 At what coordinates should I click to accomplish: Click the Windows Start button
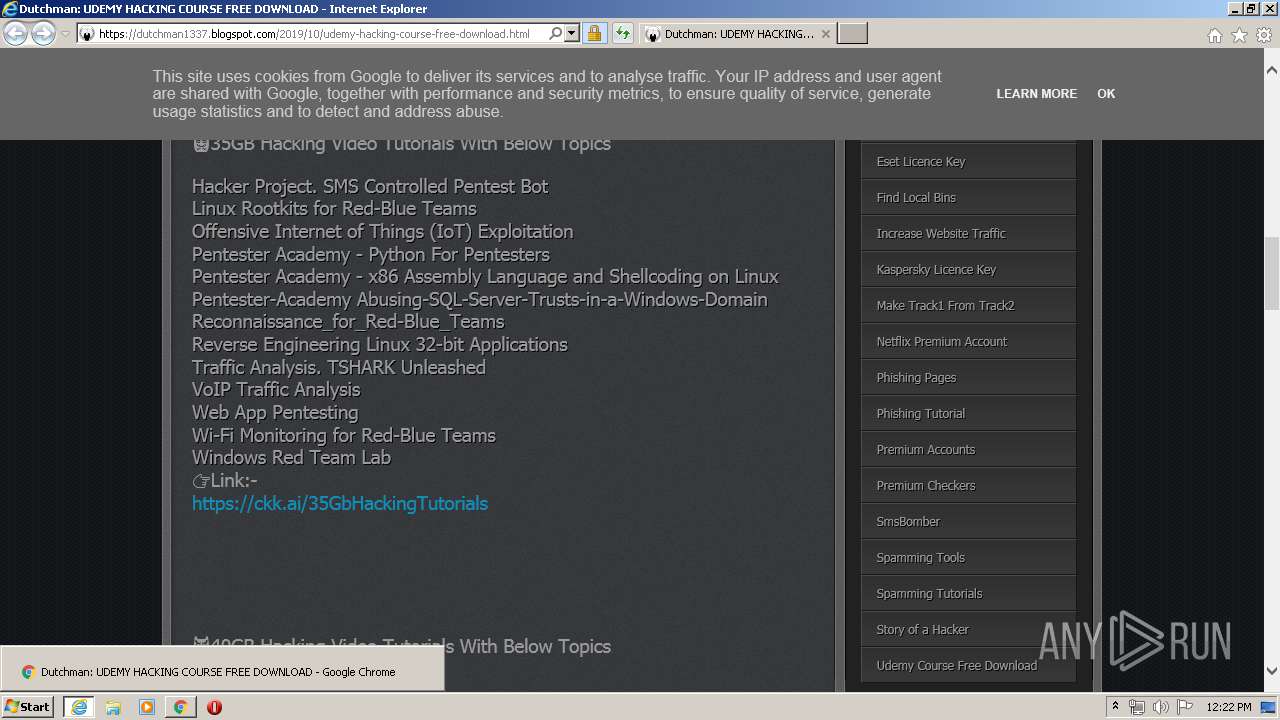(x=28, y=706)
